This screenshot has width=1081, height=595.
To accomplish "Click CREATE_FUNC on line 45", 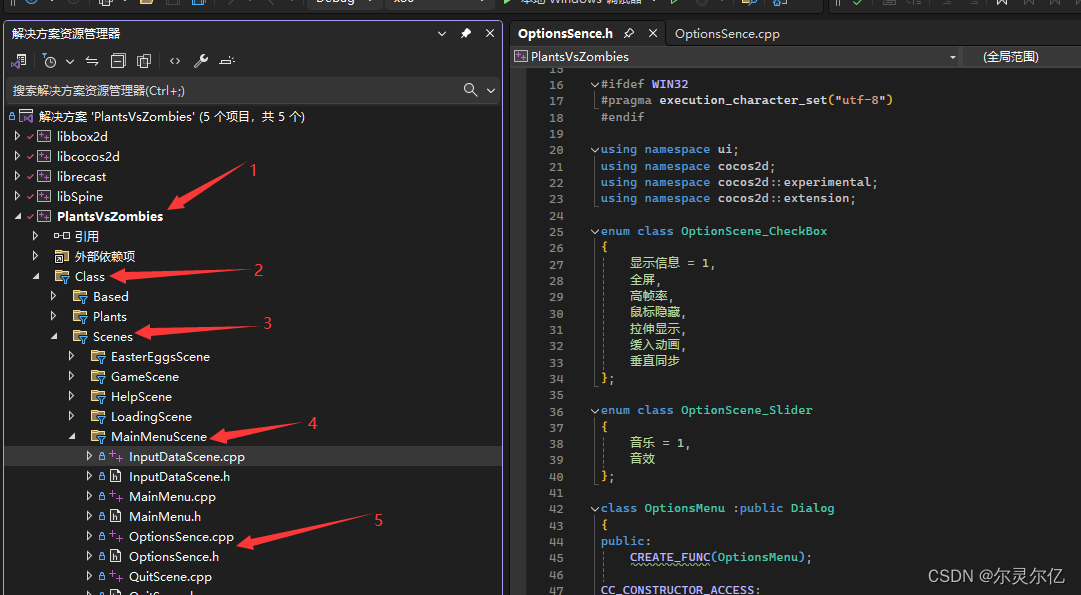I will (x=670, y=557).
